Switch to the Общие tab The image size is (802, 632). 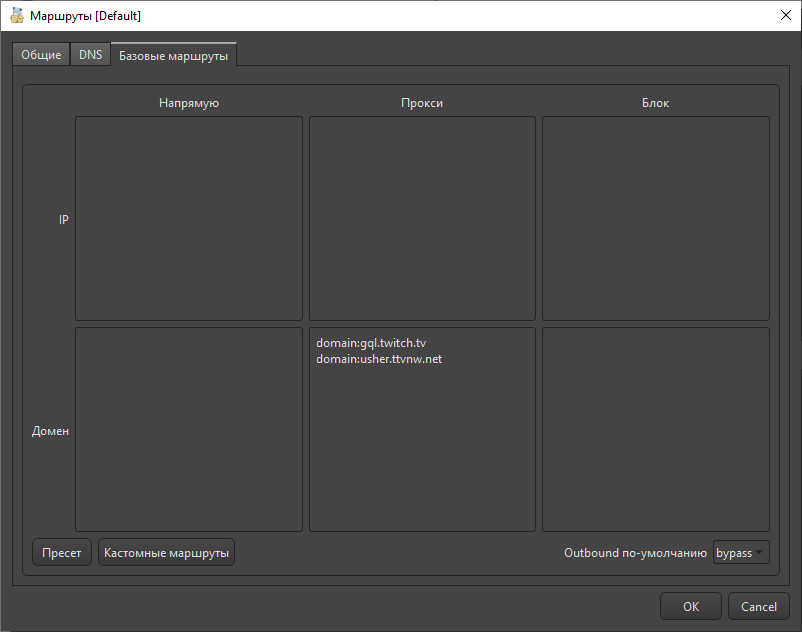41,55
